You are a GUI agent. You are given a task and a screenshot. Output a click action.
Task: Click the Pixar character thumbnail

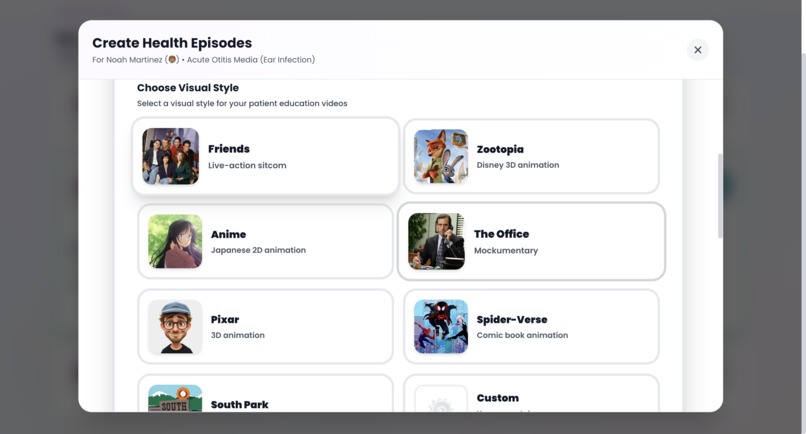(175, 327)
